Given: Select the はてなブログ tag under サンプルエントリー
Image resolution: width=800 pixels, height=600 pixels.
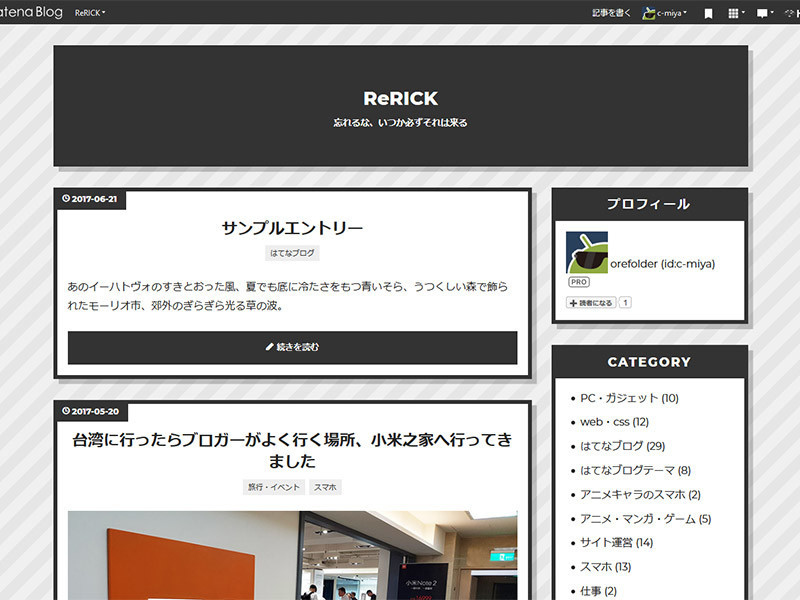Looking at the screenshot, I should pos(292,253).
